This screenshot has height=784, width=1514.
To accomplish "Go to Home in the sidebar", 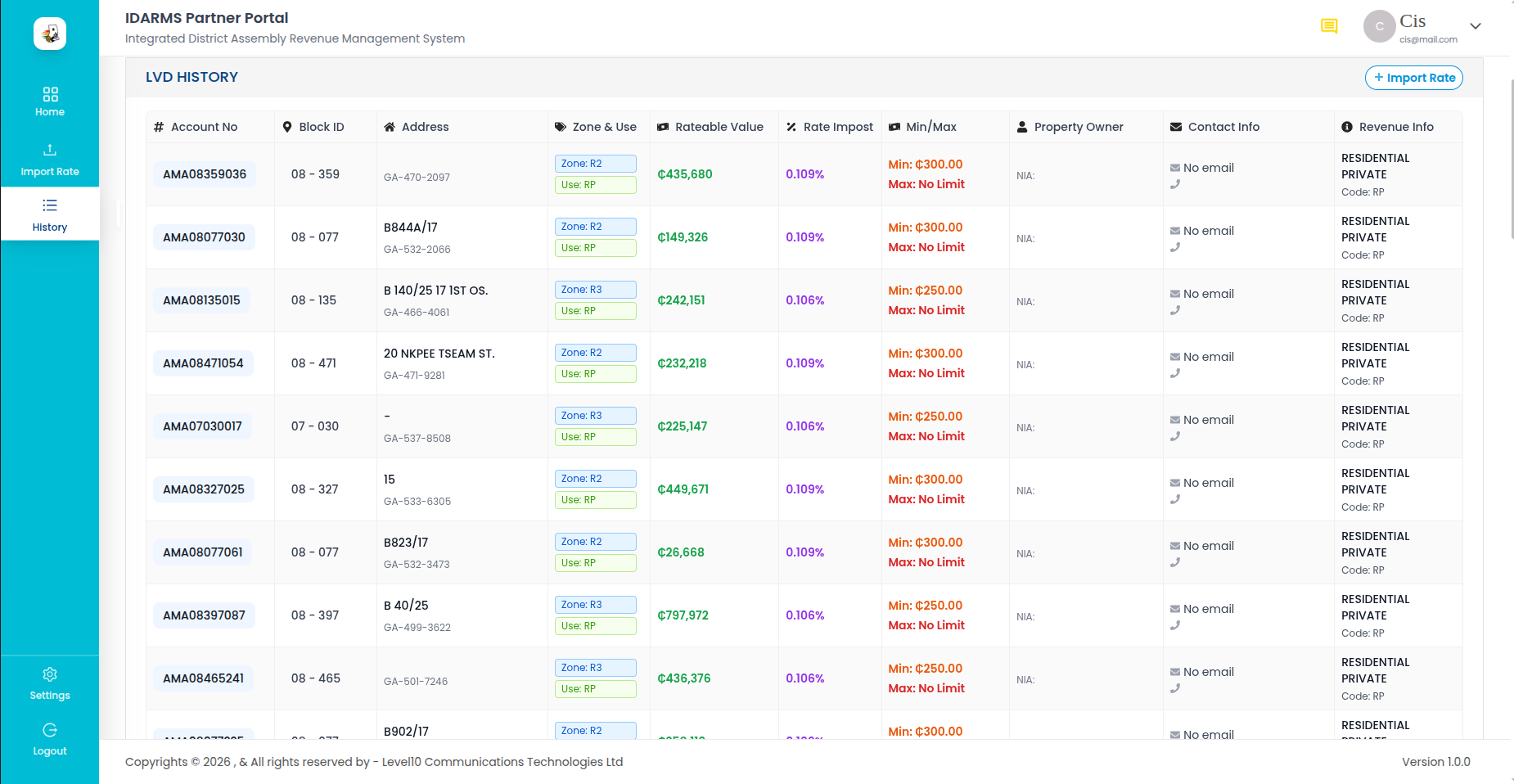I will pyautogui.click(x=50, y=101).
